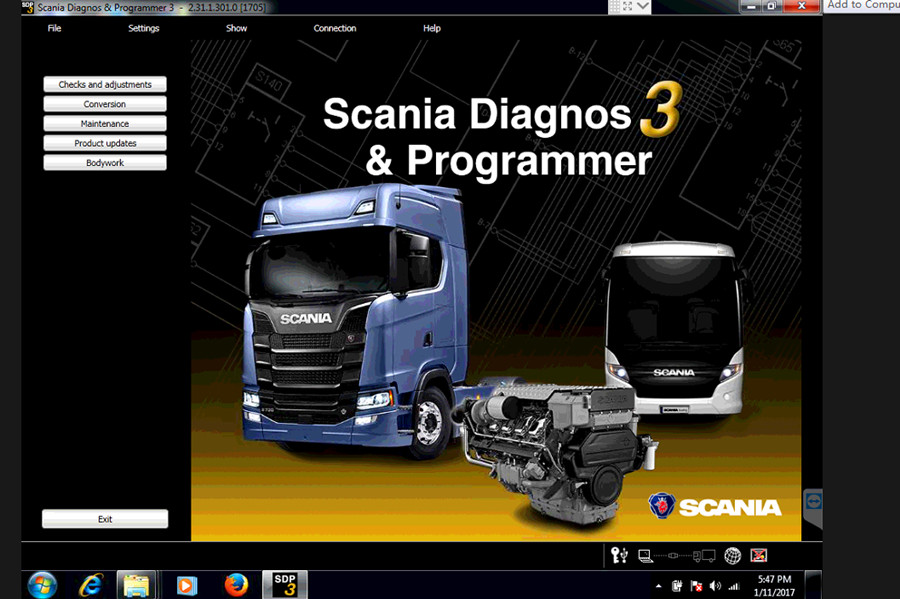
Task: Click the power plug tray icon
Action: click(x=677, y=586)
